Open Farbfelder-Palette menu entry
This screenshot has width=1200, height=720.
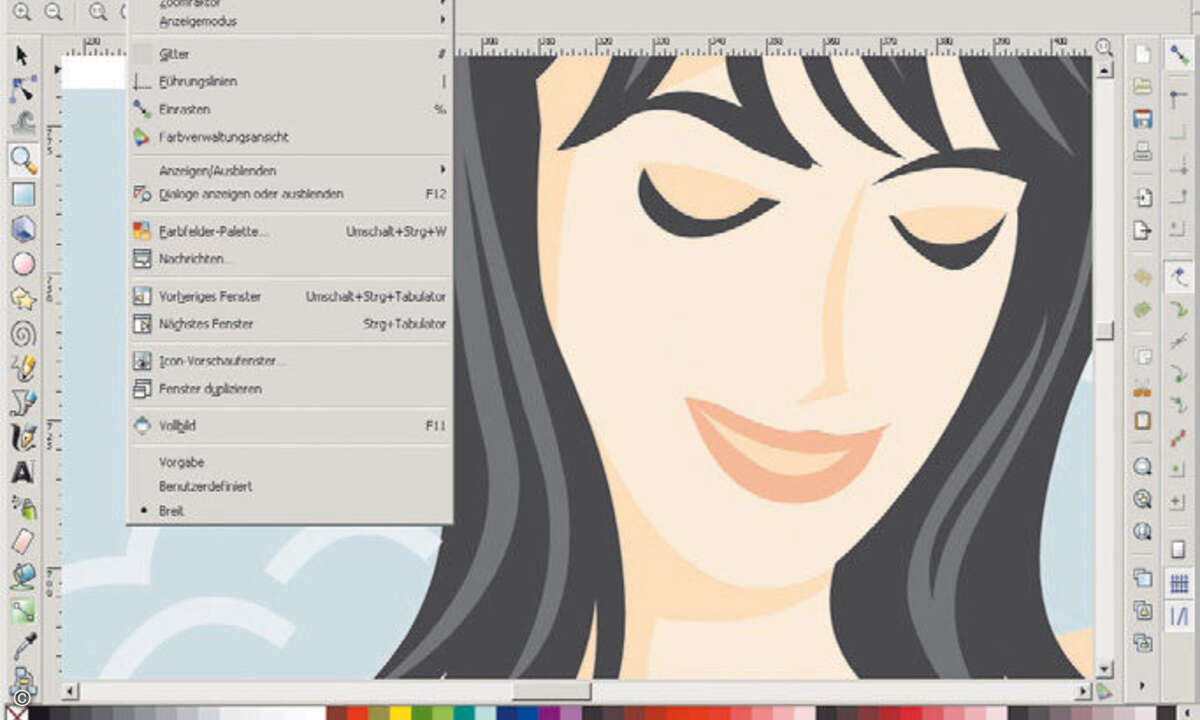[213, 231]
